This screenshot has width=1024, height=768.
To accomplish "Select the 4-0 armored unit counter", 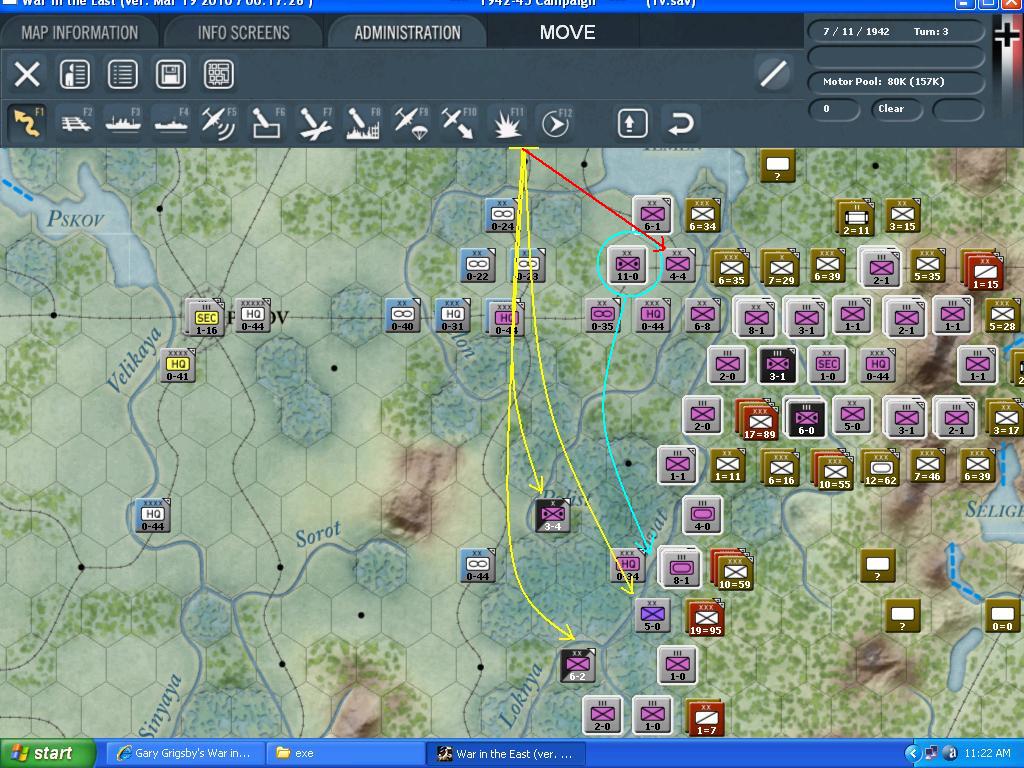I will click(702, 515).
